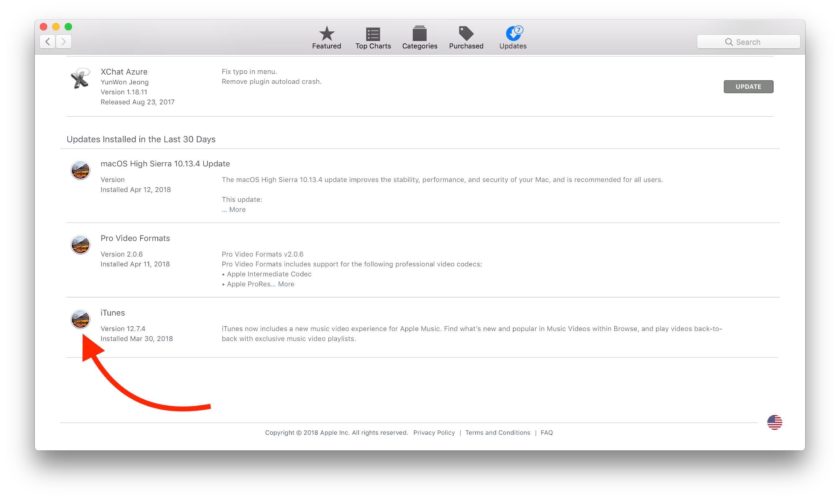Viewport: 840px width, 500px height.
Task: Click the iTunes update icon
Action: tap(80, 319)
